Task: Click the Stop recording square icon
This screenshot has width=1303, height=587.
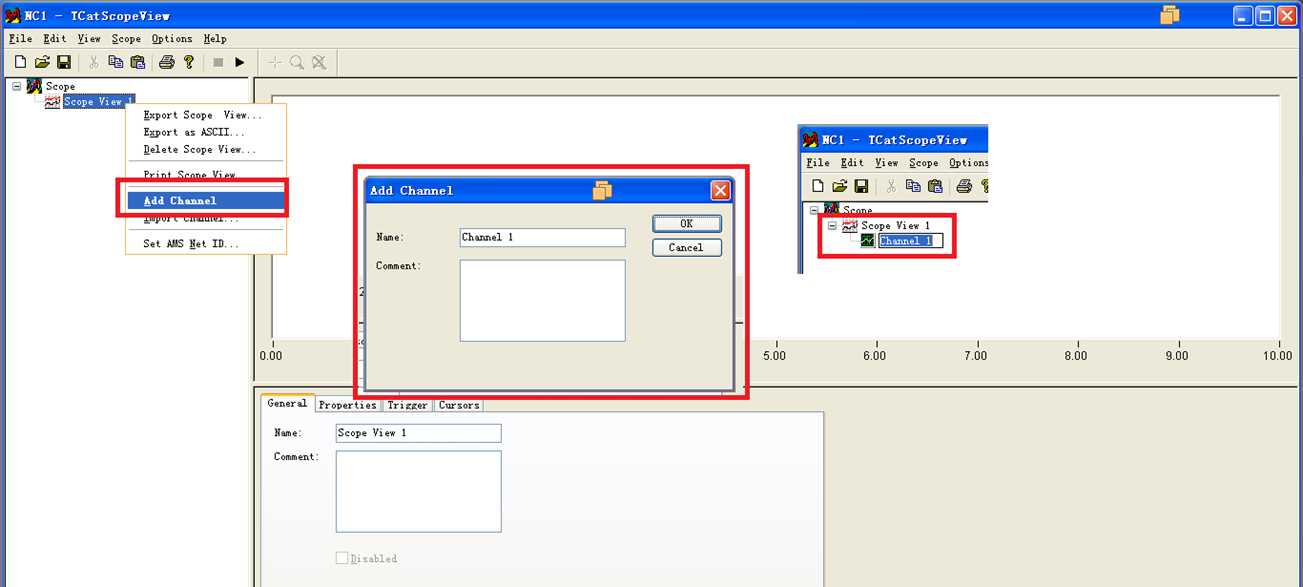Action: click(x=218, y=62)
